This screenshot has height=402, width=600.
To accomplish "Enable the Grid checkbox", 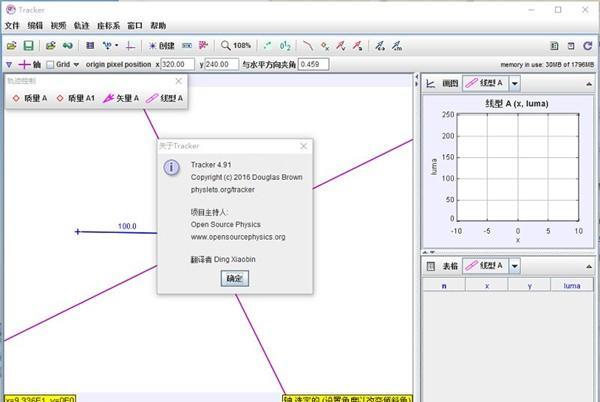I will [50, 65].
